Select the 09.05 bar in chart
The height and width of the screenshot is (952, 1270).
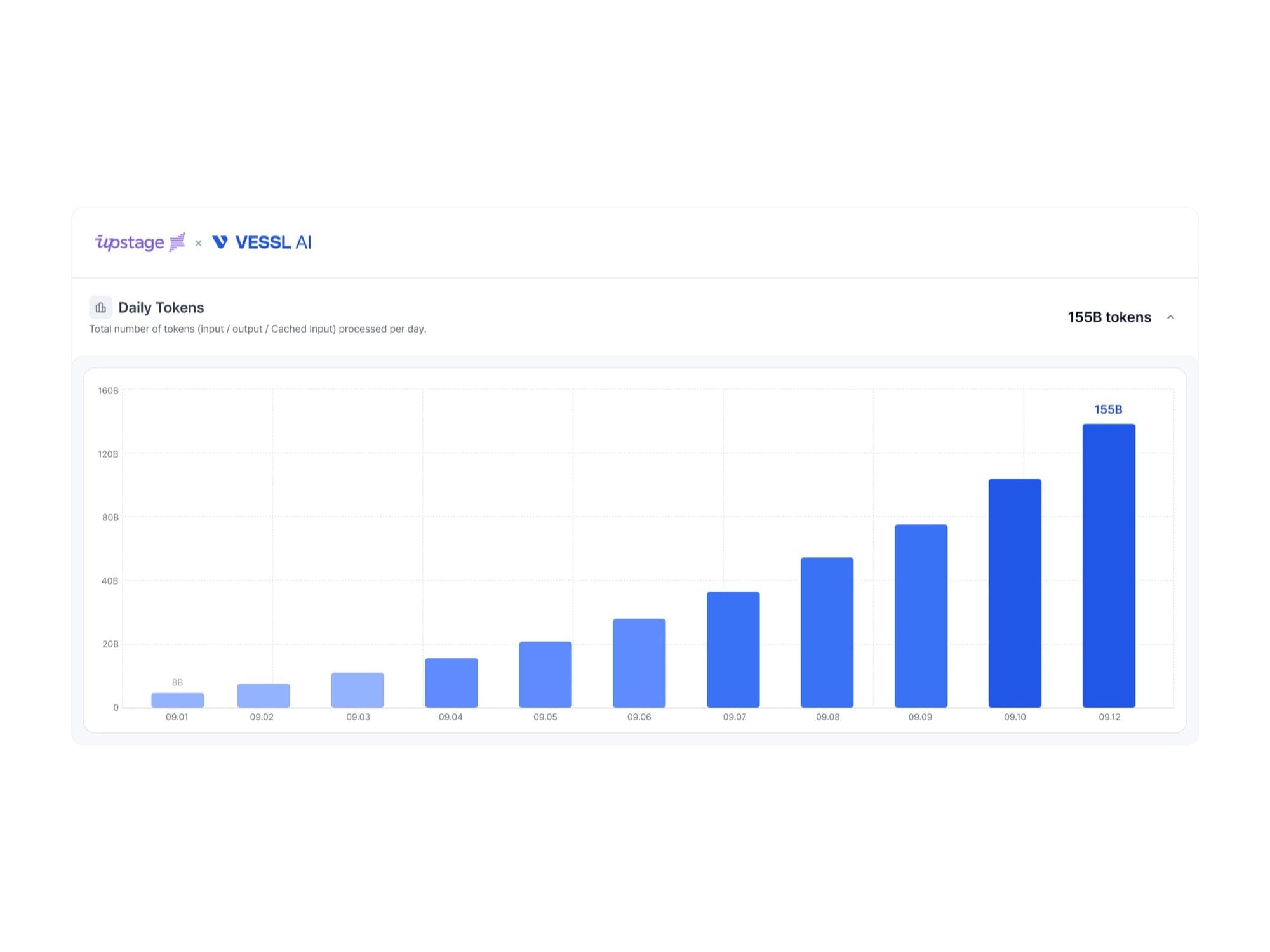click(545, 675)
